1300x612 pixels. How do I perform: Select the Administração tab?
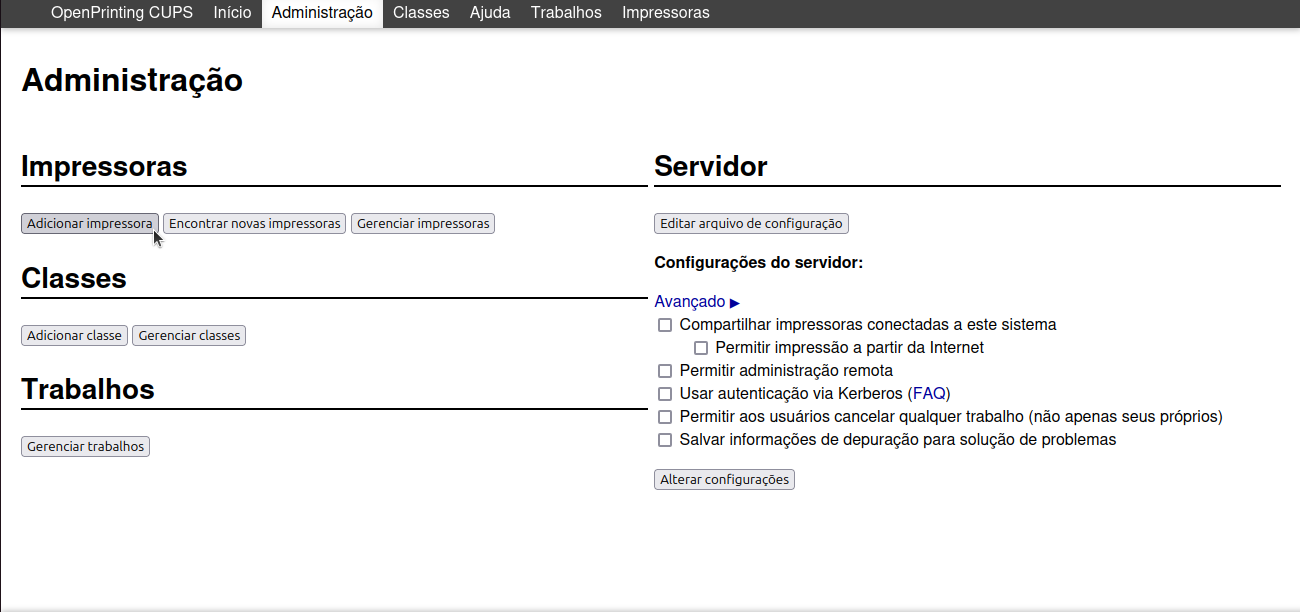pyautogui.click(x=322, y=13)
